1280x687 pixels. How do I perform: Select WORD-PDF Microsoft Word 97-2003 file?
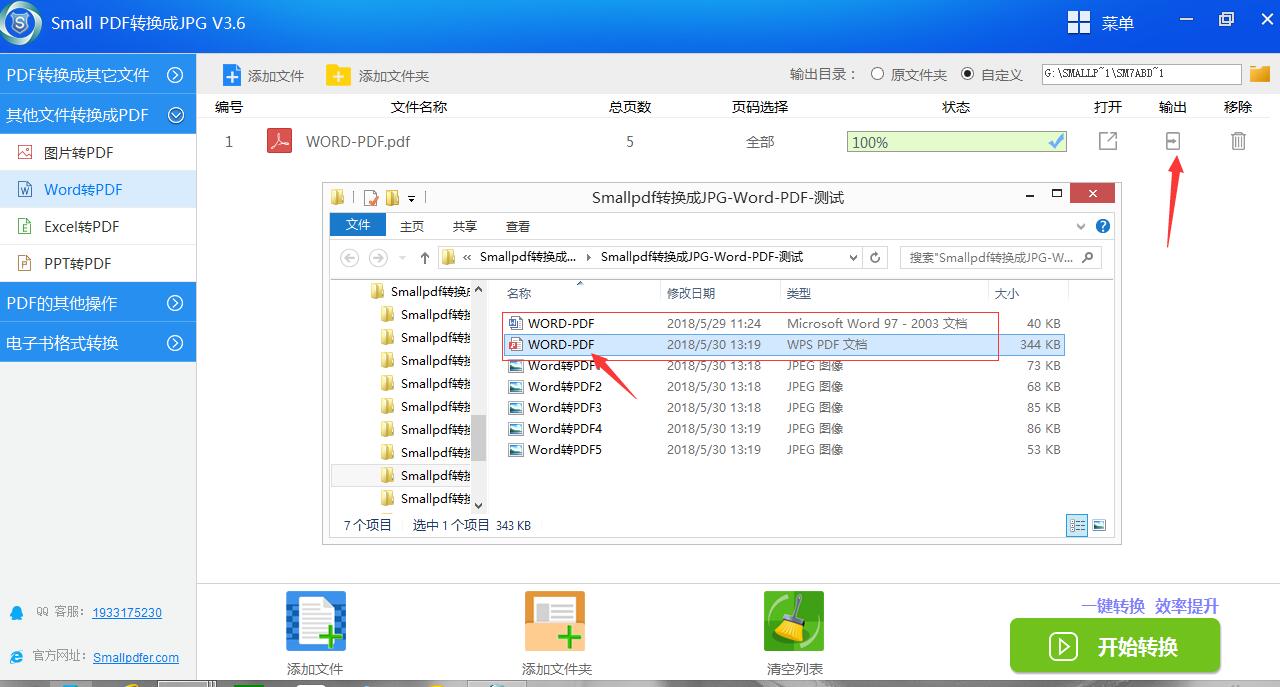coord(783,323)
